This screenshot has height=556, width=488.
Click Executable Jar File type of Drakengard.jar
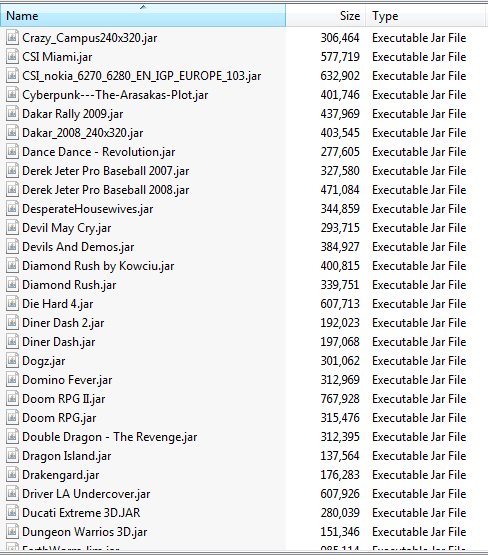(x=419, y=475)
